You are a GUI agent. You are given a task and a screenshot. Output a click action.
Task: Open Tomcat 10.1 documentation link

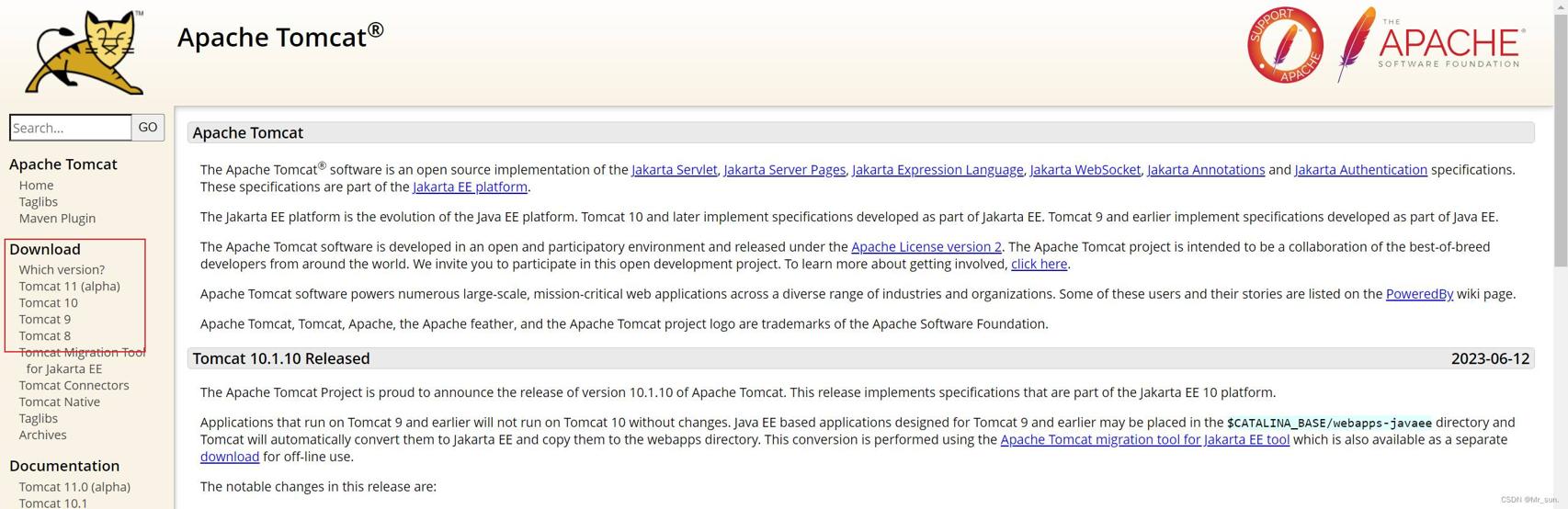pos(53,503)
